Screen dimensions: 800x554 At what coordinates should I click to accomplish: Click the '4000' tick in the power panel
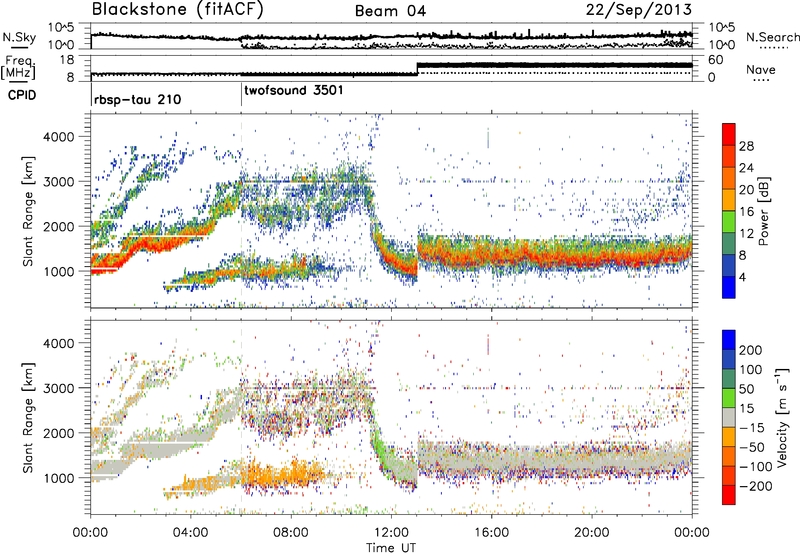point(58,137)
